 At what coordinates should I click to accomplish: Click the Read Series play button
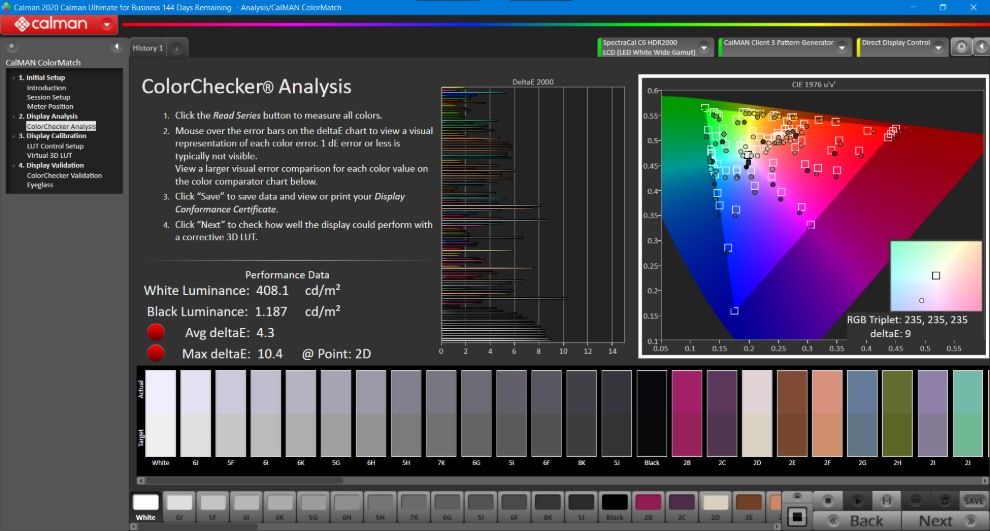click(x=857, y=501)
